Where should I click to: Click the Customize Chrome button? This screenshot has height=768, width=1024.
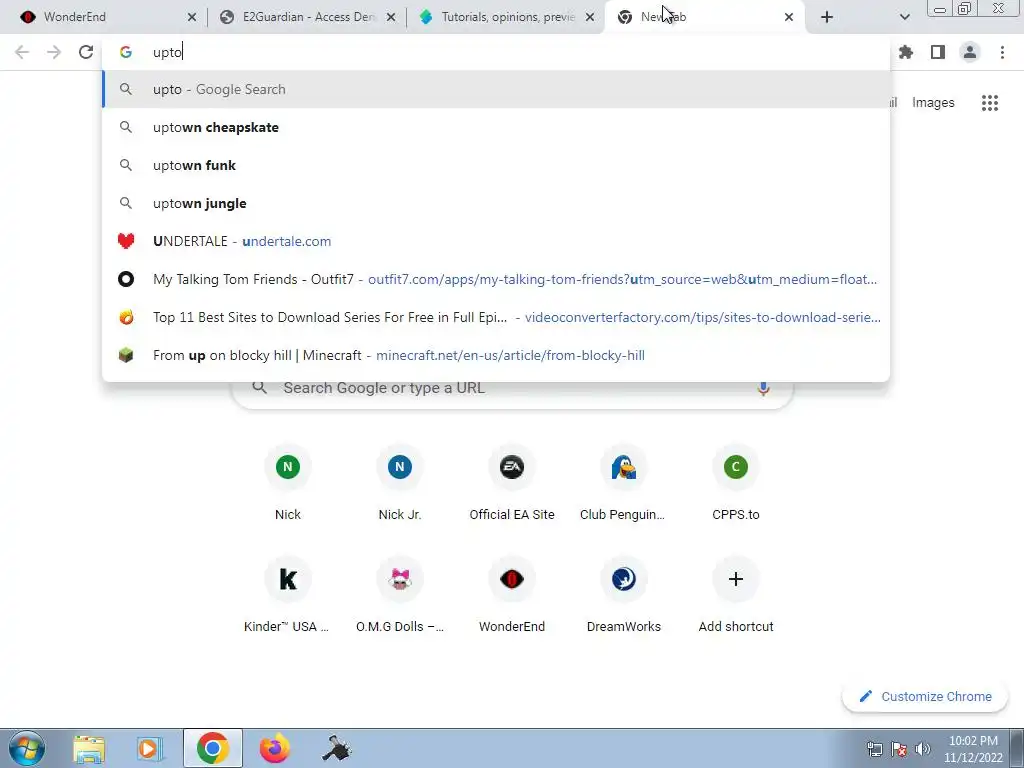(925, 696)
